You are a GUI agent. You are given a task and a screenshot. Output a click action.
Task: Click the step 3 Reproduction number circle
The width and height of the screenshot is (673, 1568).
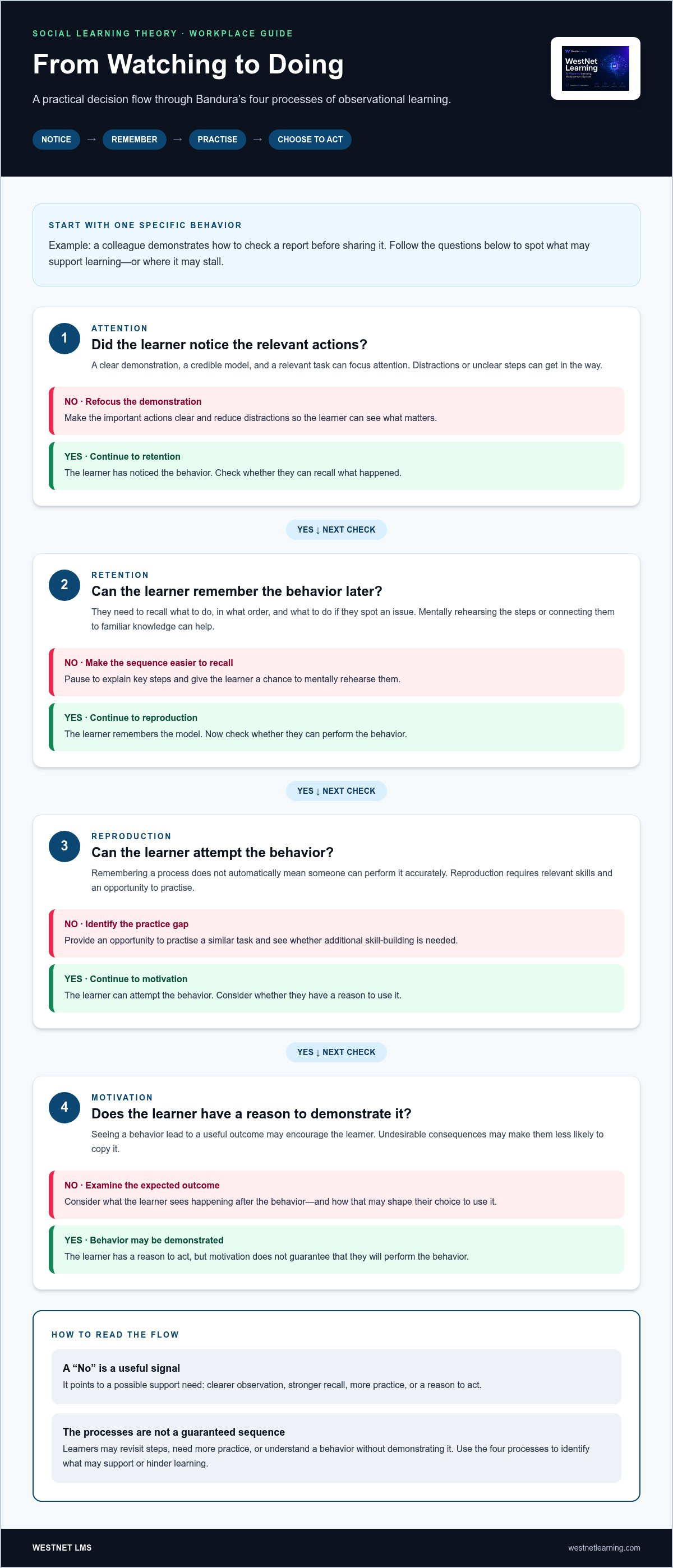(64, 846)
